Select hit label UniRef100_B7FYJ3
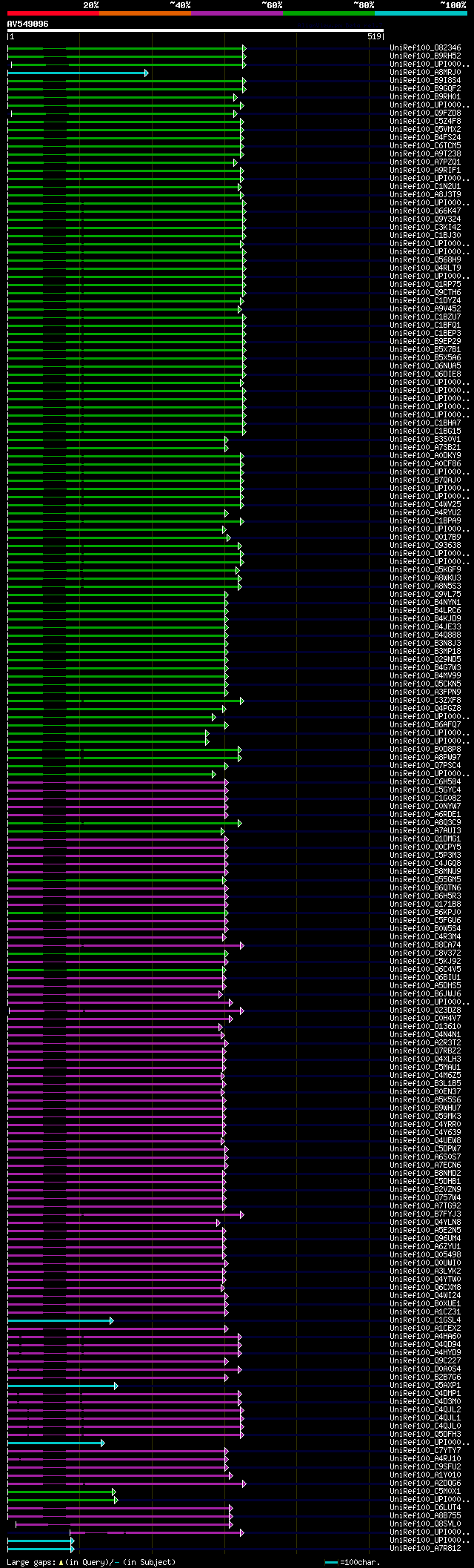This screenshot has height=1568, width=474. (x=425, y=1214)
